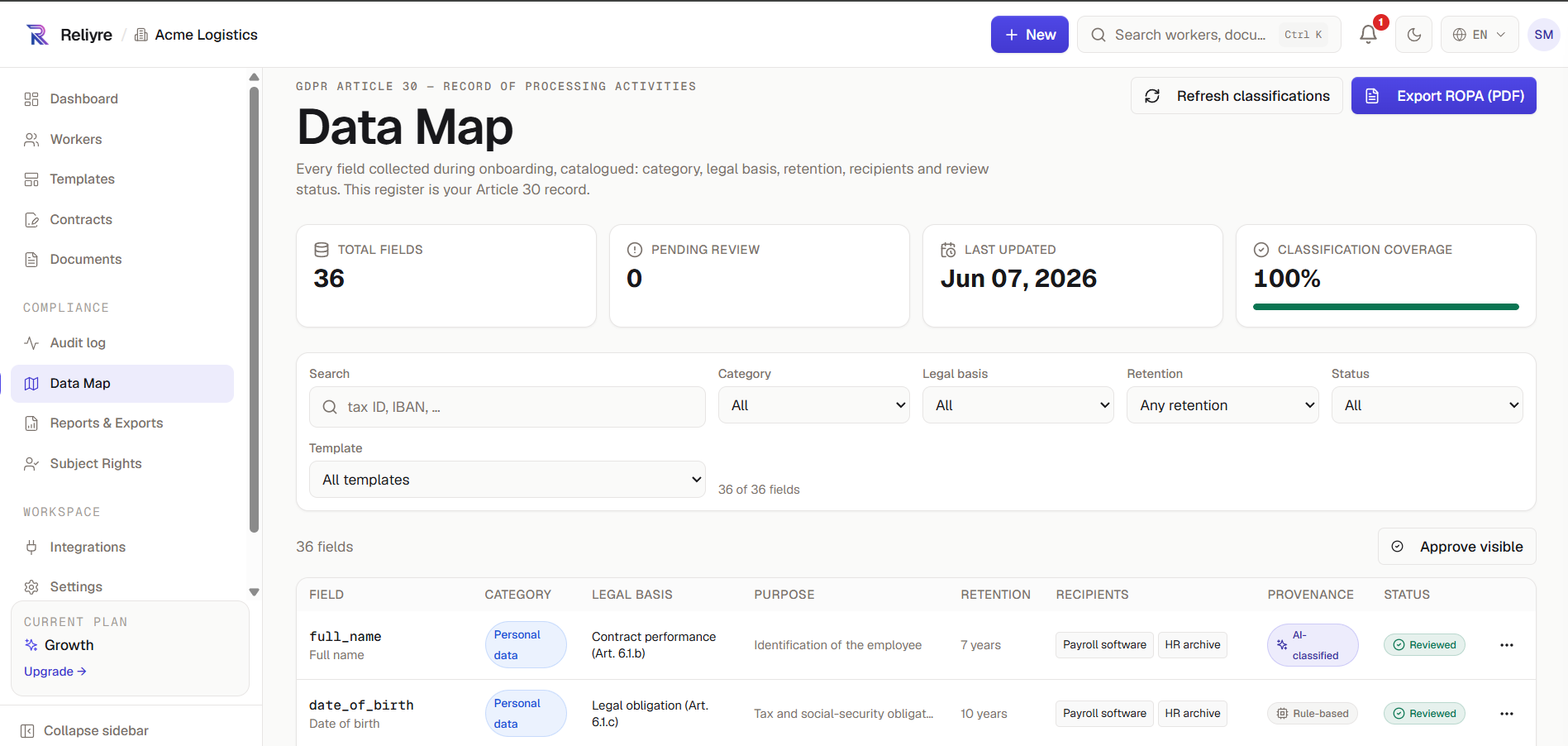Viewport: 1568px width, 746px height.
Task: Click the RECIPIENTS column header
Action: [1092, 595]
